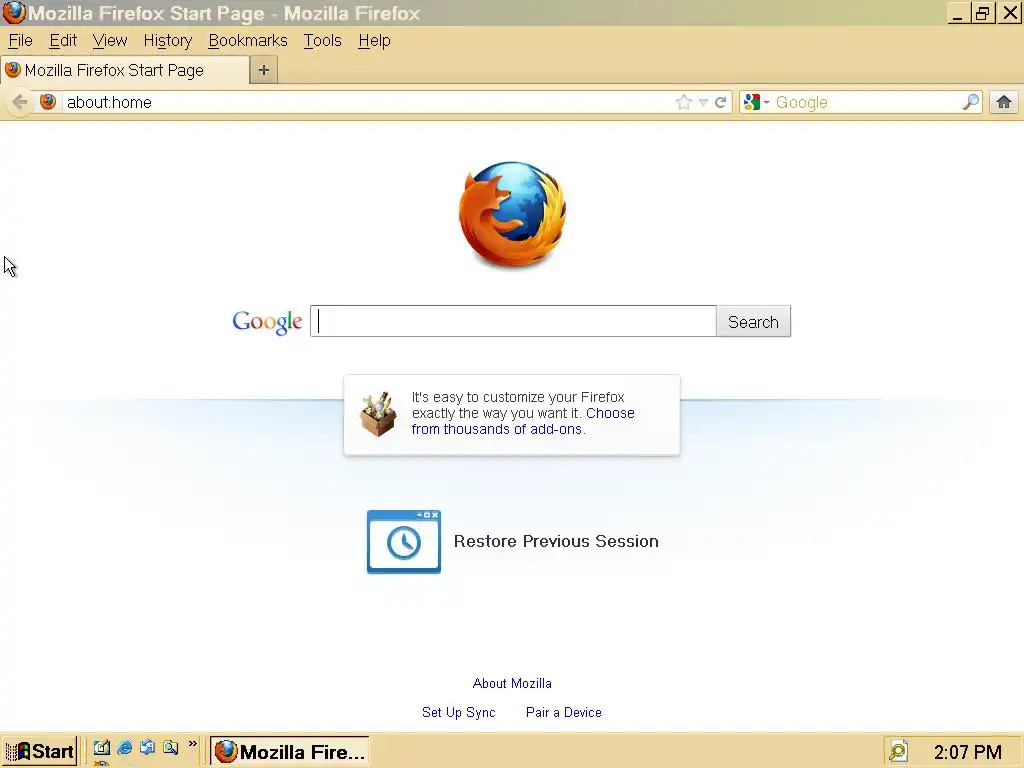Open the File menu

click(x=20, y=40)
